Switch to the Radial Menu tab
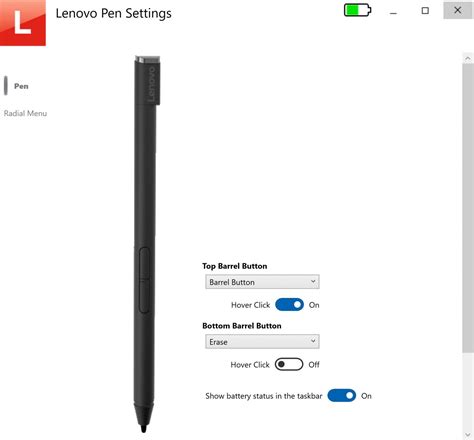Image resolution: width=474 pixels, height=440 pixels. pos(25,113)
